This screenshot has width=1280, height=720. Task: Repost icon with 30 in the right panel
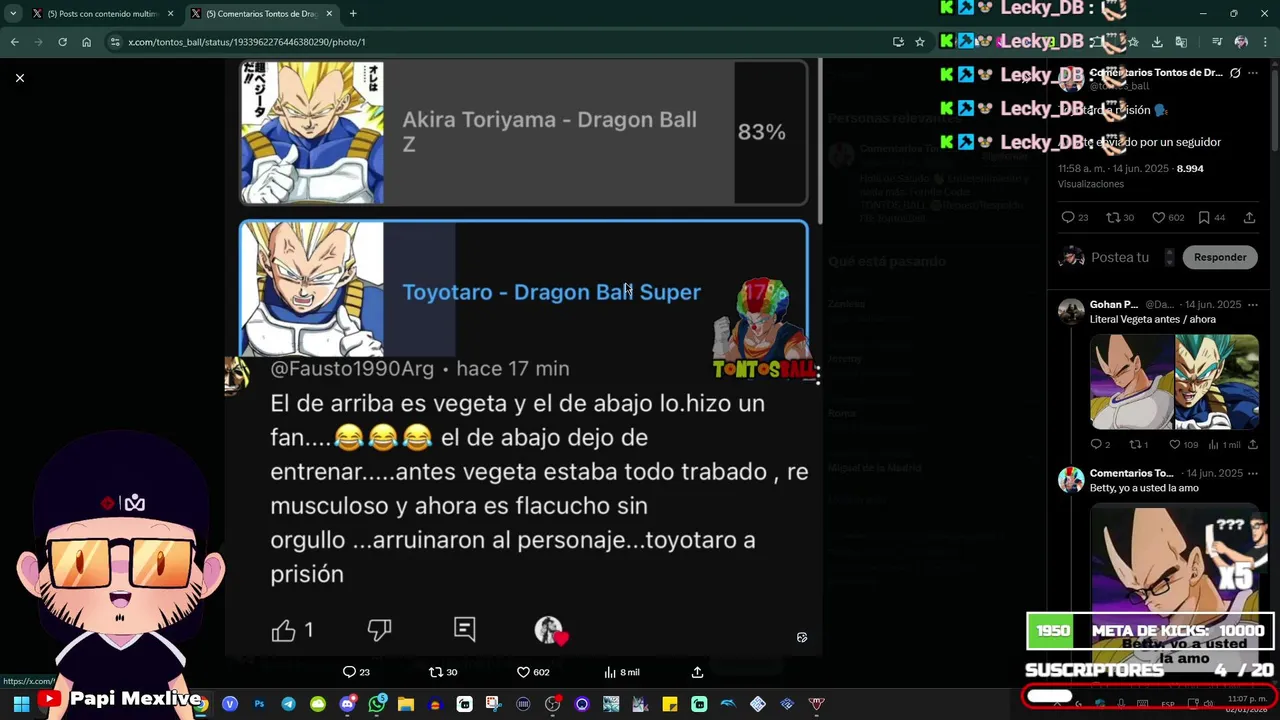(x=1120, y=217)
